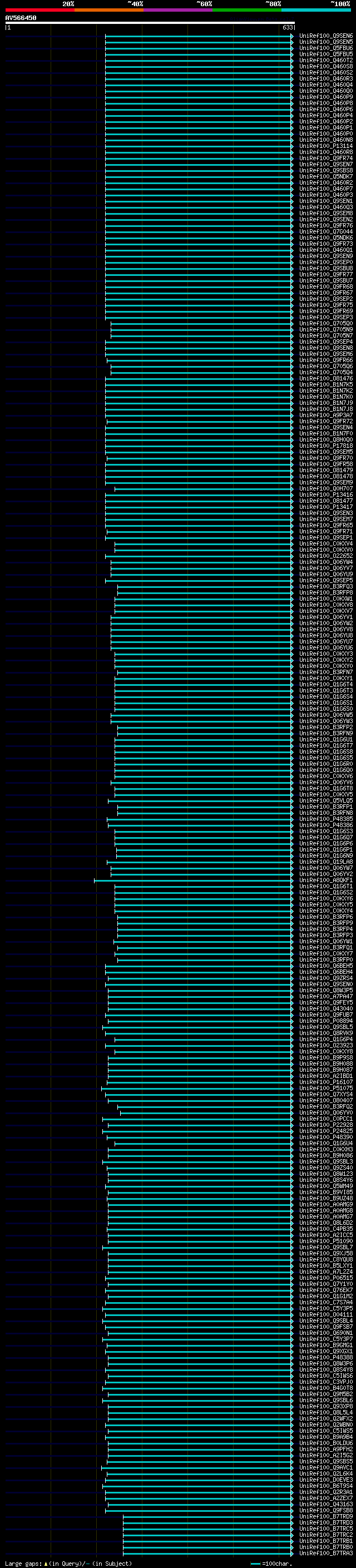Click the red 20% identity legend segment
The height and width of the screenshot is (1568, 356).
[x=40, y=10]
